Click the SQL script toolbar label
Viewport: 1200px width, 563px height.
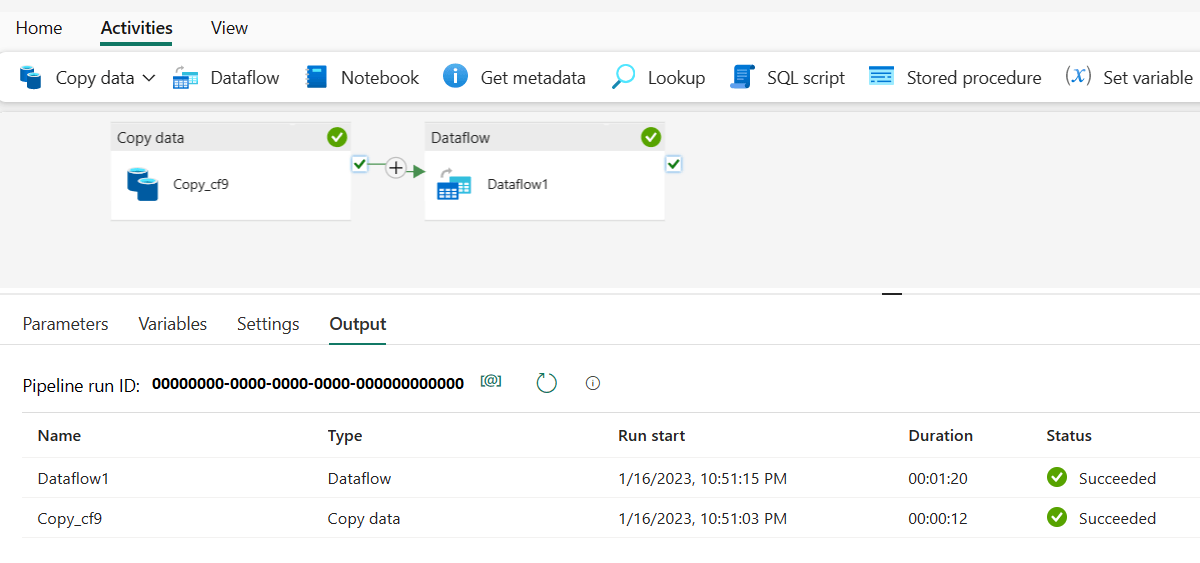click(x=806, y=78)
